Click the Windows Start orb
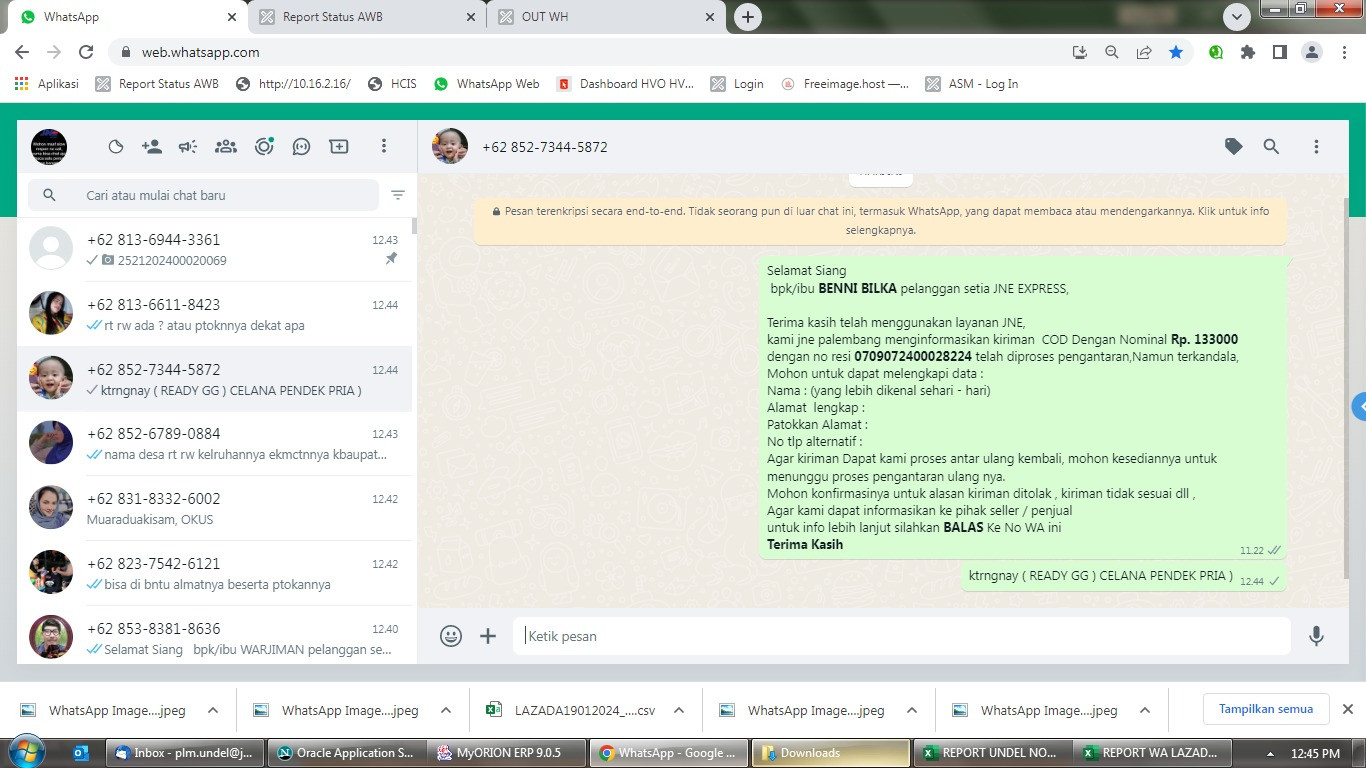The height and width of the screenshot is (768, 1366). click(x=25, y=752)
